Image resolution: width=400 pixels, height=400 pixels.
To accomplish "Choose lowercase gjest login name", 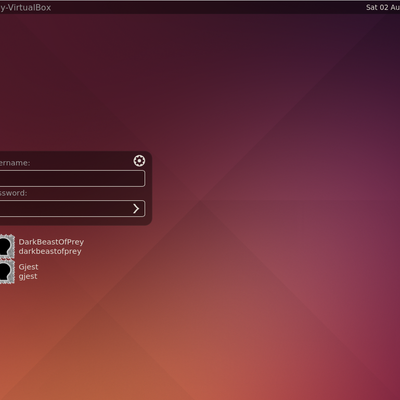I will [x=28, y=276].
